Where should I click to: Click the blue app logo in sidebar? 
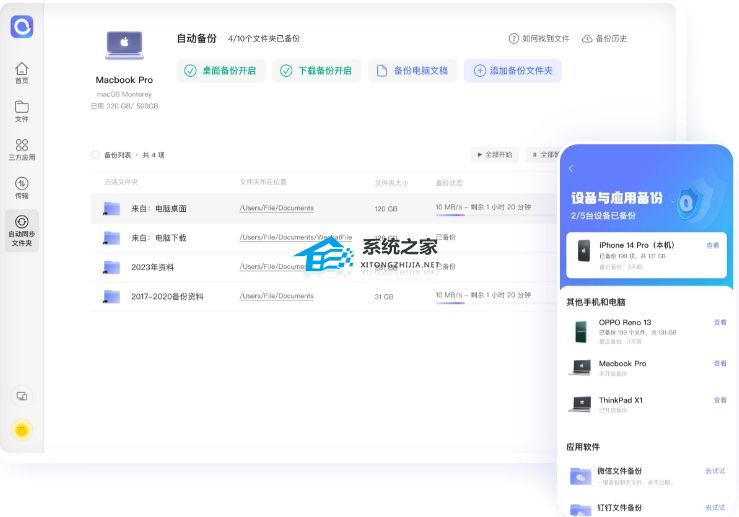tap(22, 26)
